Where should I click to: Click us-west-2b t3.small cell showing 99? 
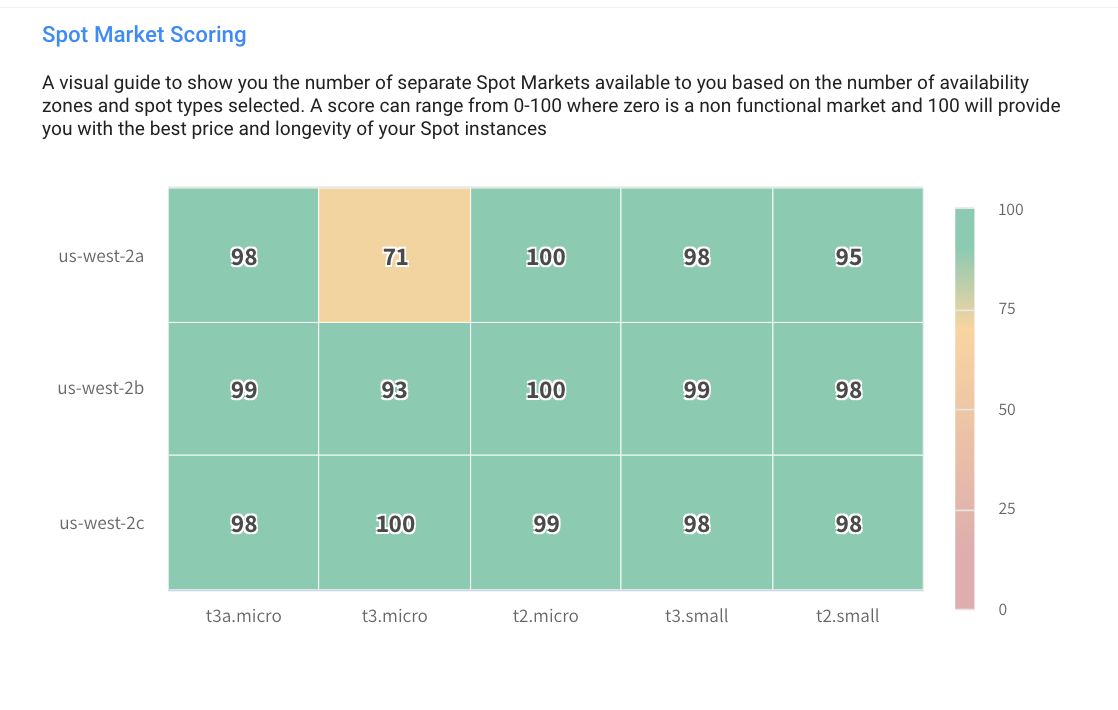(x=697, y=389)
